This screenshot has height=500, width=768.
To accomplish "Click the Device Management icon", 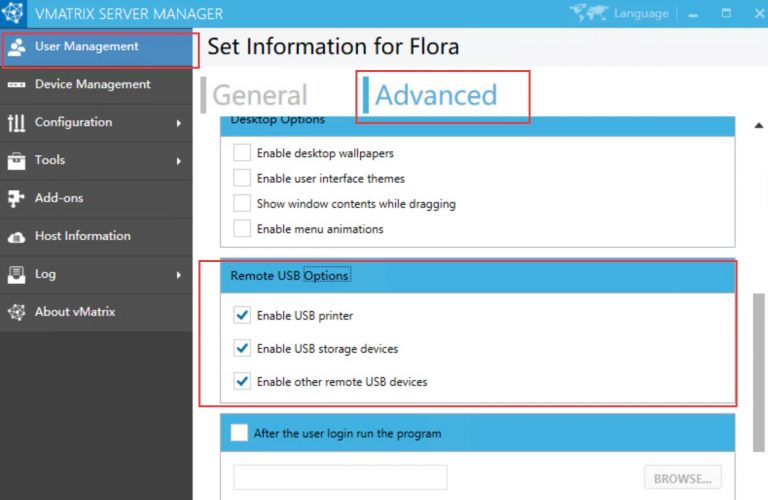I will point(16,85).
